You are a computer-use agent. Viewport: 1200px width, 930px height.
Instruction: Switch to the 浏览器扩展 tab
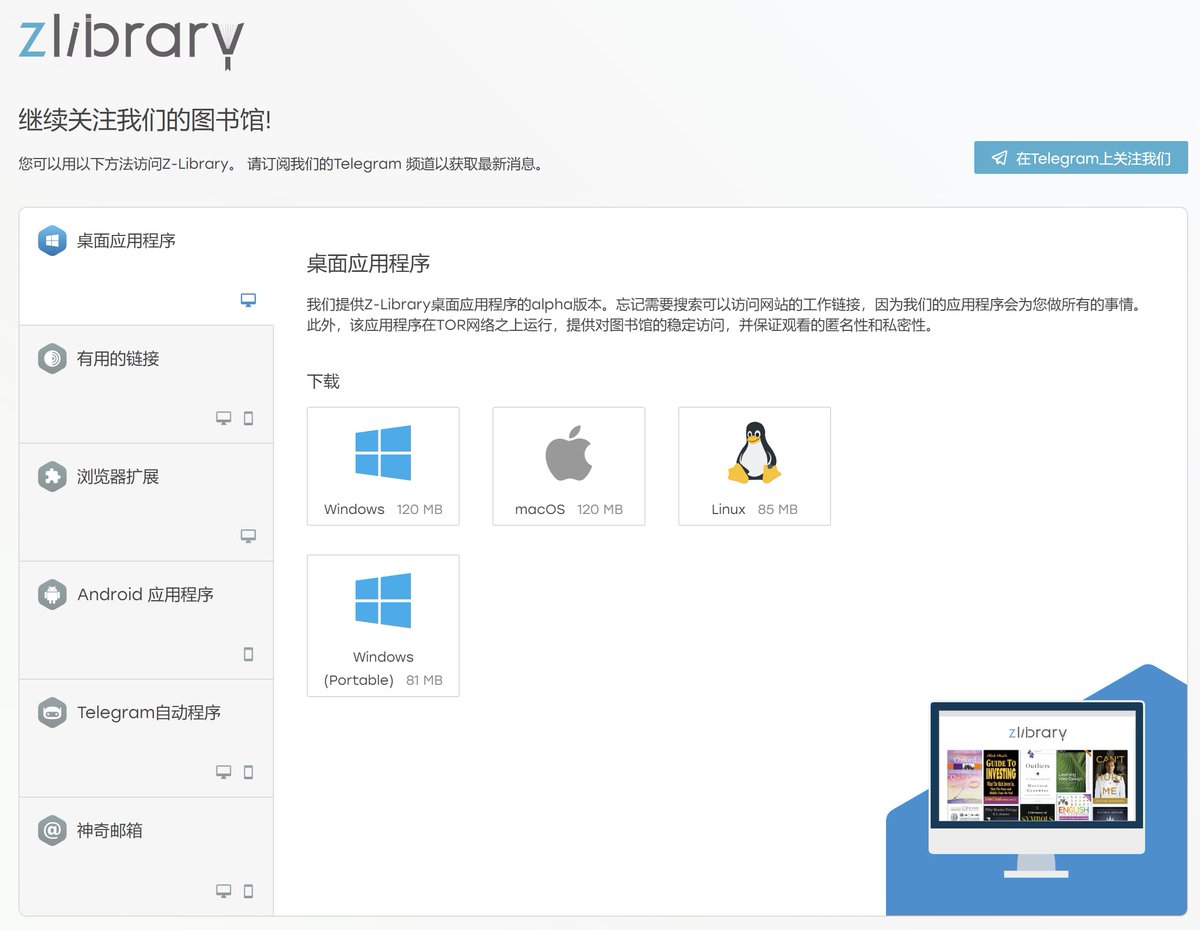pyautogui.click(x=146, y=503)
